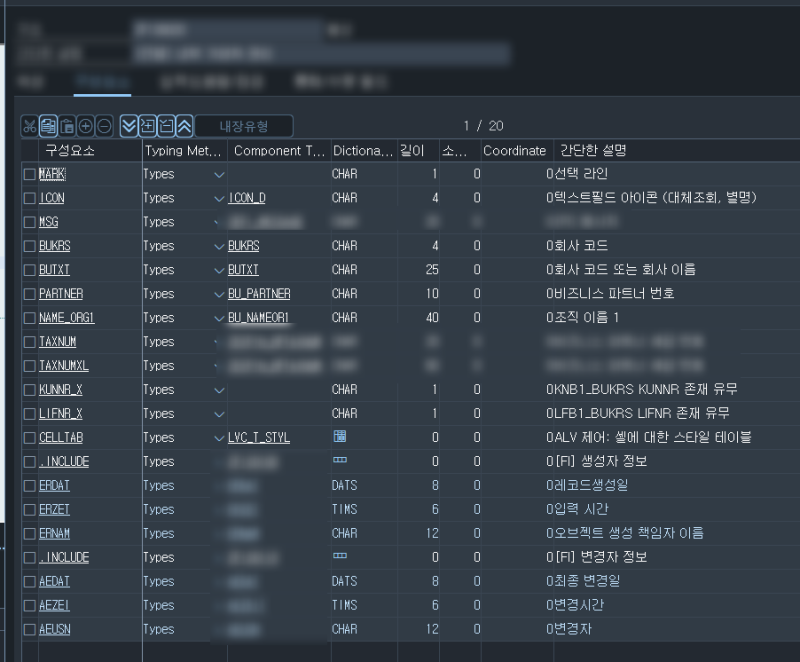Insert a new row using the plus icon

coord(86,125)
